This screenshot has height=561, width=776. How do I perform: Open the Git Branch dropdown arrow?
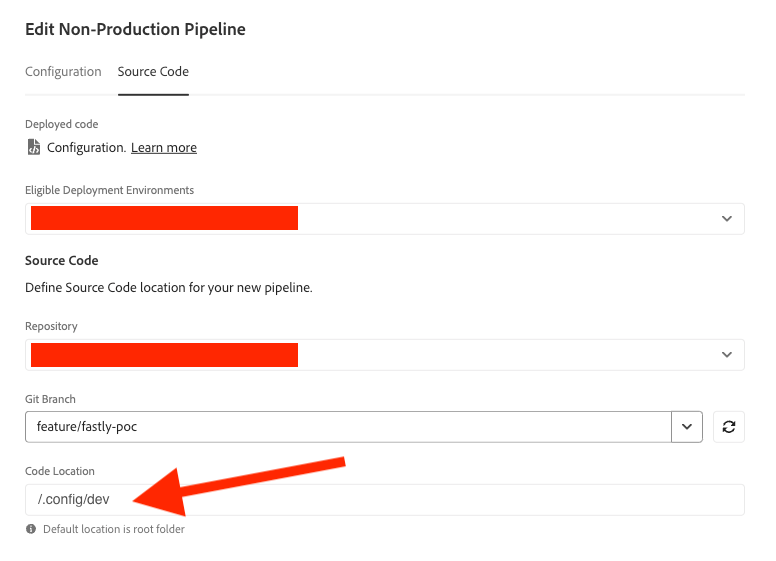coord(687,427)
